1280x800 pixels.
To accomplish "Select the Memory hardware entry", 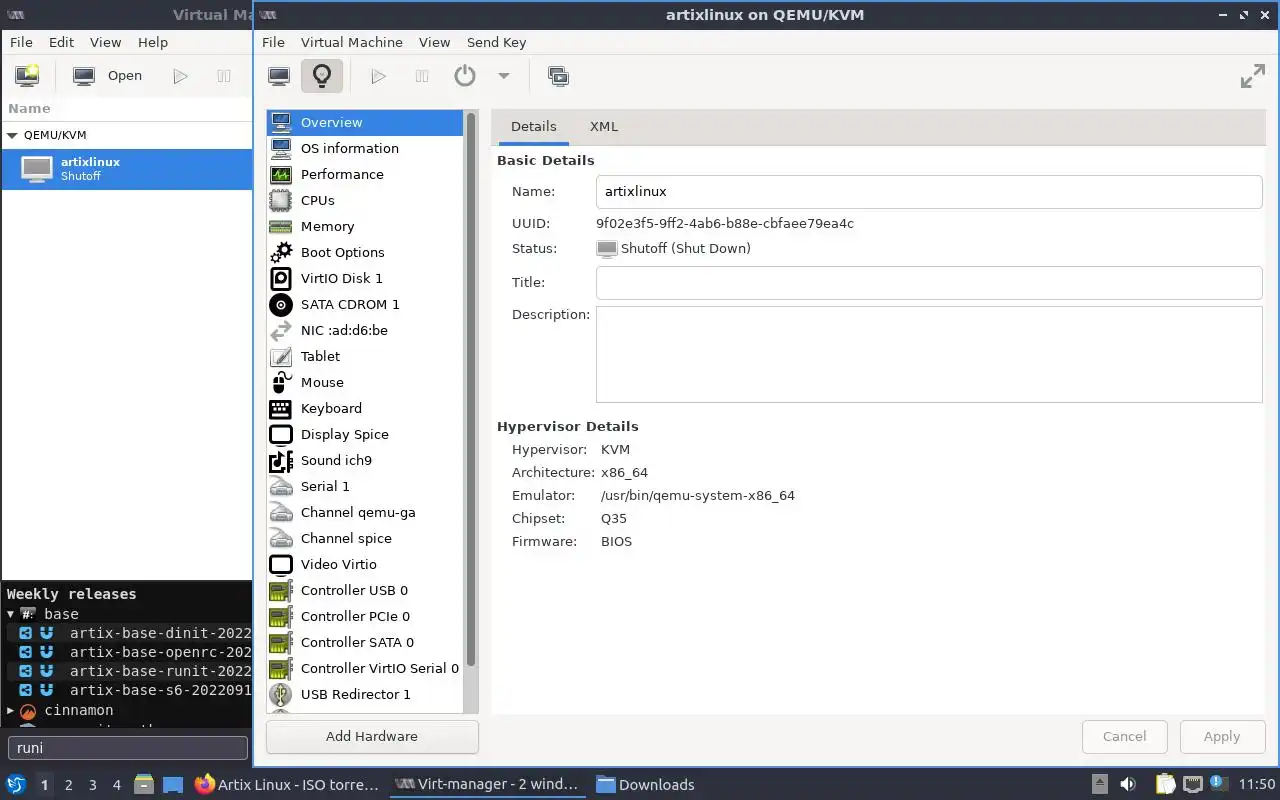I will [365, 226].
